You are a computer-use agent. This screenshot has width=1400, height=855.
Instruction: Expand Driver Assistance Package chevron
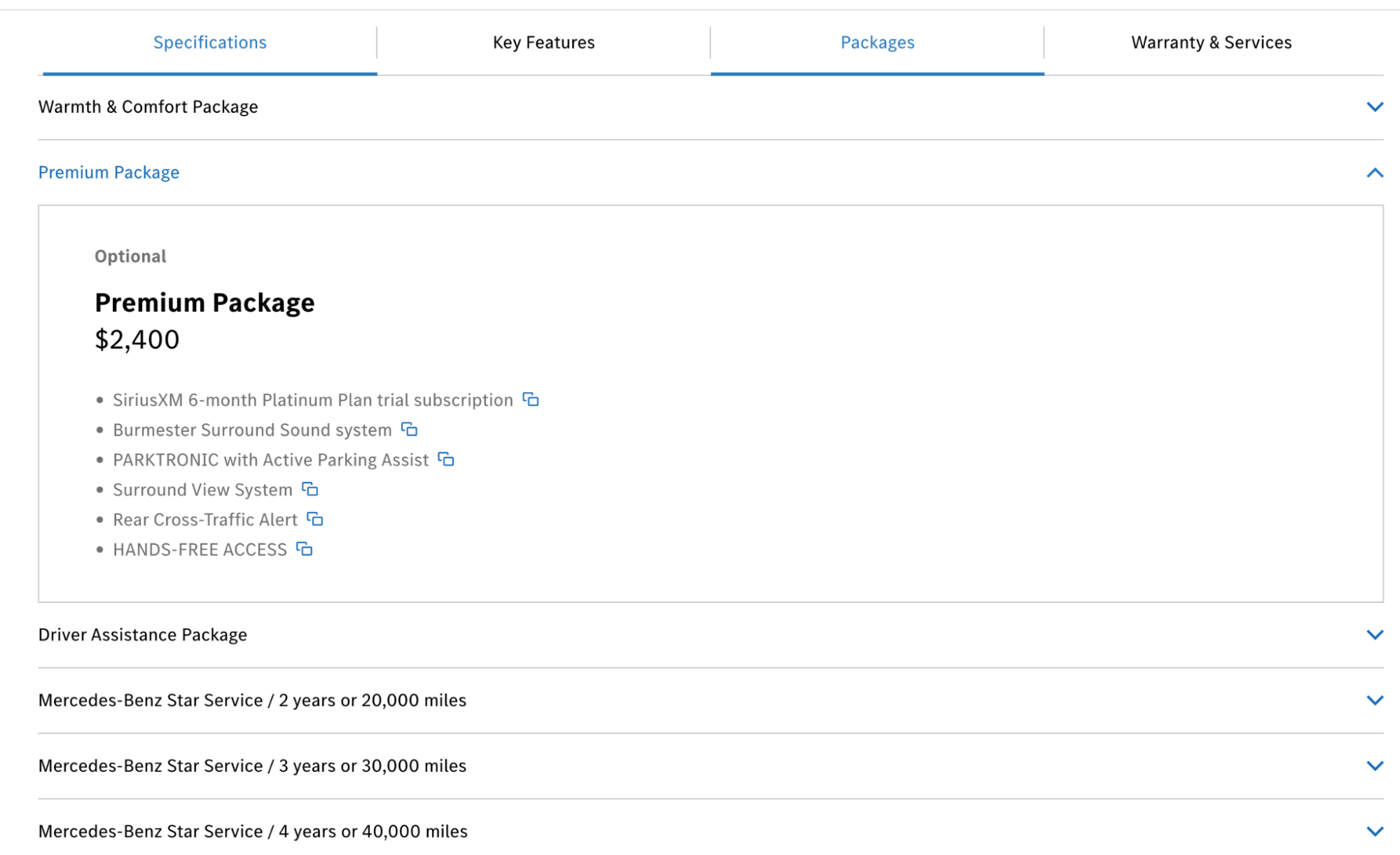click(x=1374, y=634)
